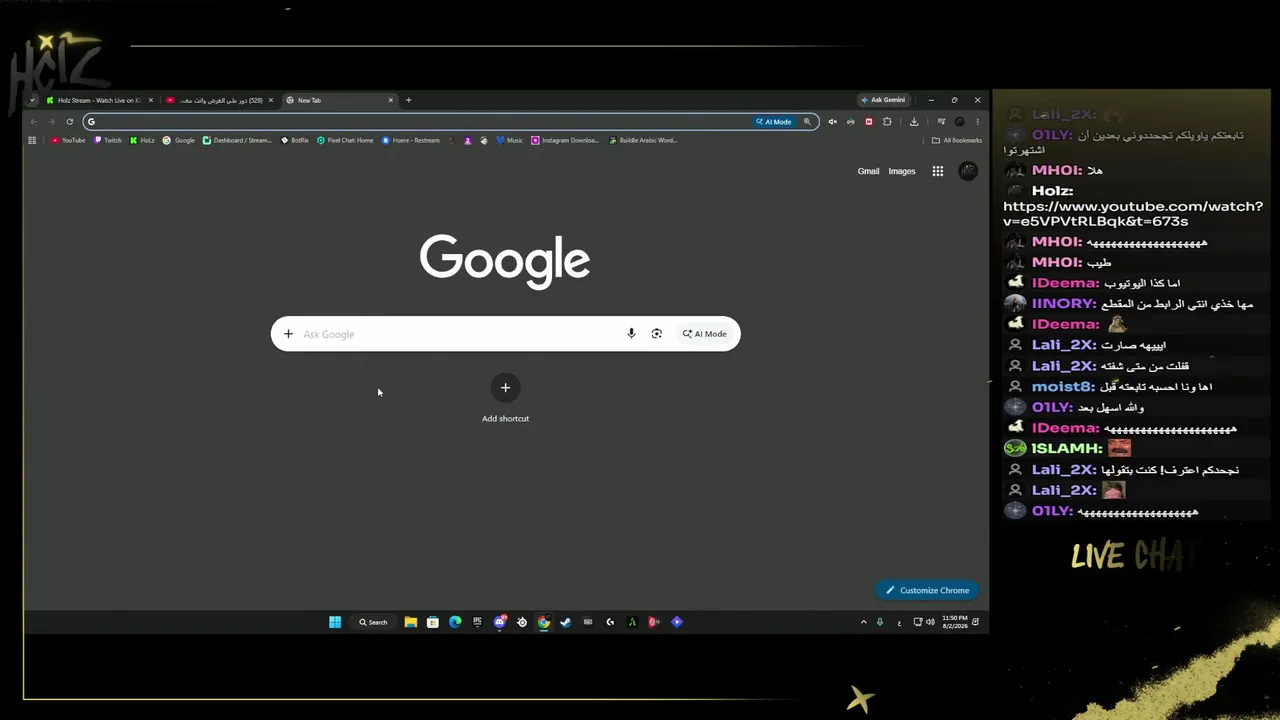Screen dimensions: 1280x720
Task: Open the Windows Start menu
Action: coord(335,622)
